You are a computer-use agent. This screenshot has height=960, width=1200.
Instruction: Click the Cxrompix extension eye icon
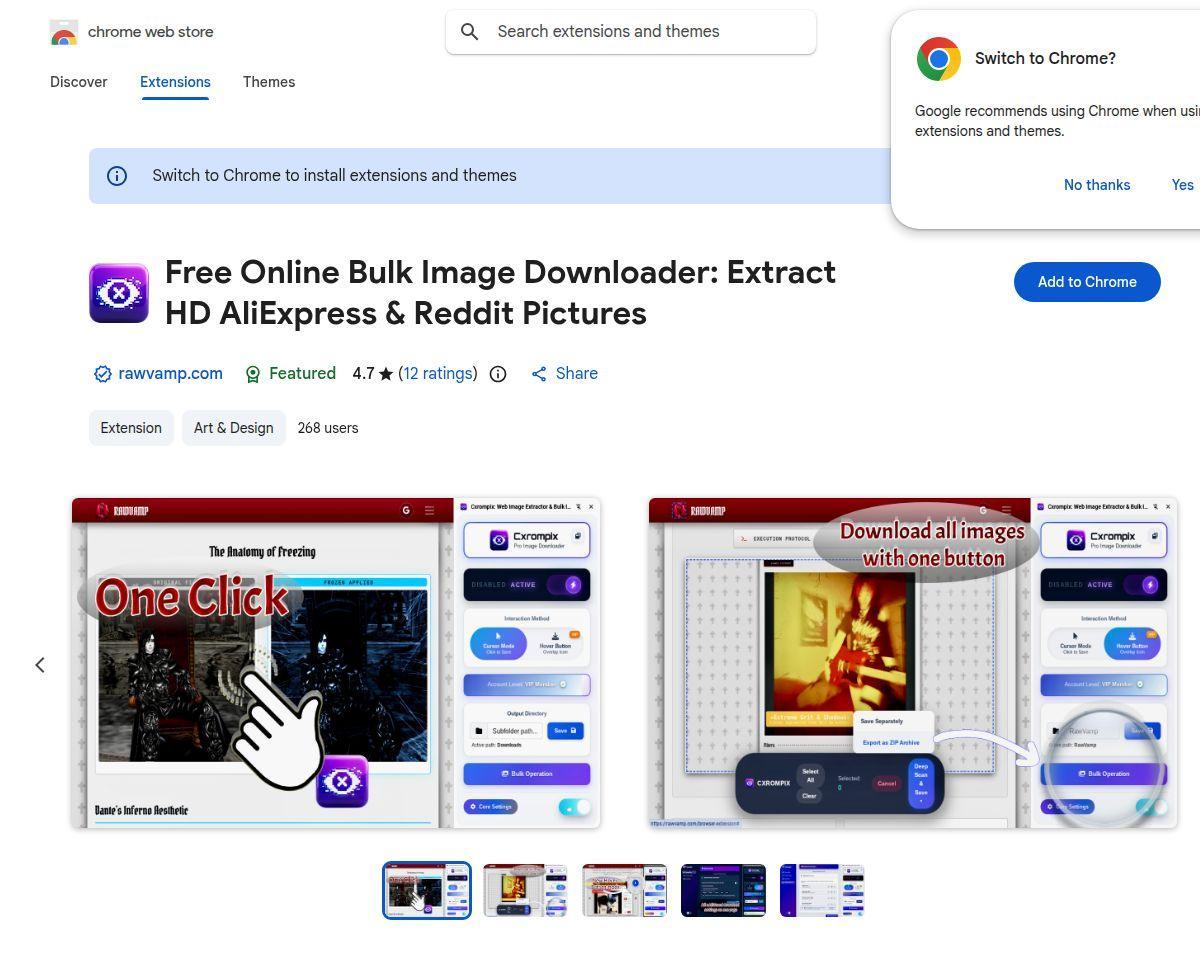[119, 293]
